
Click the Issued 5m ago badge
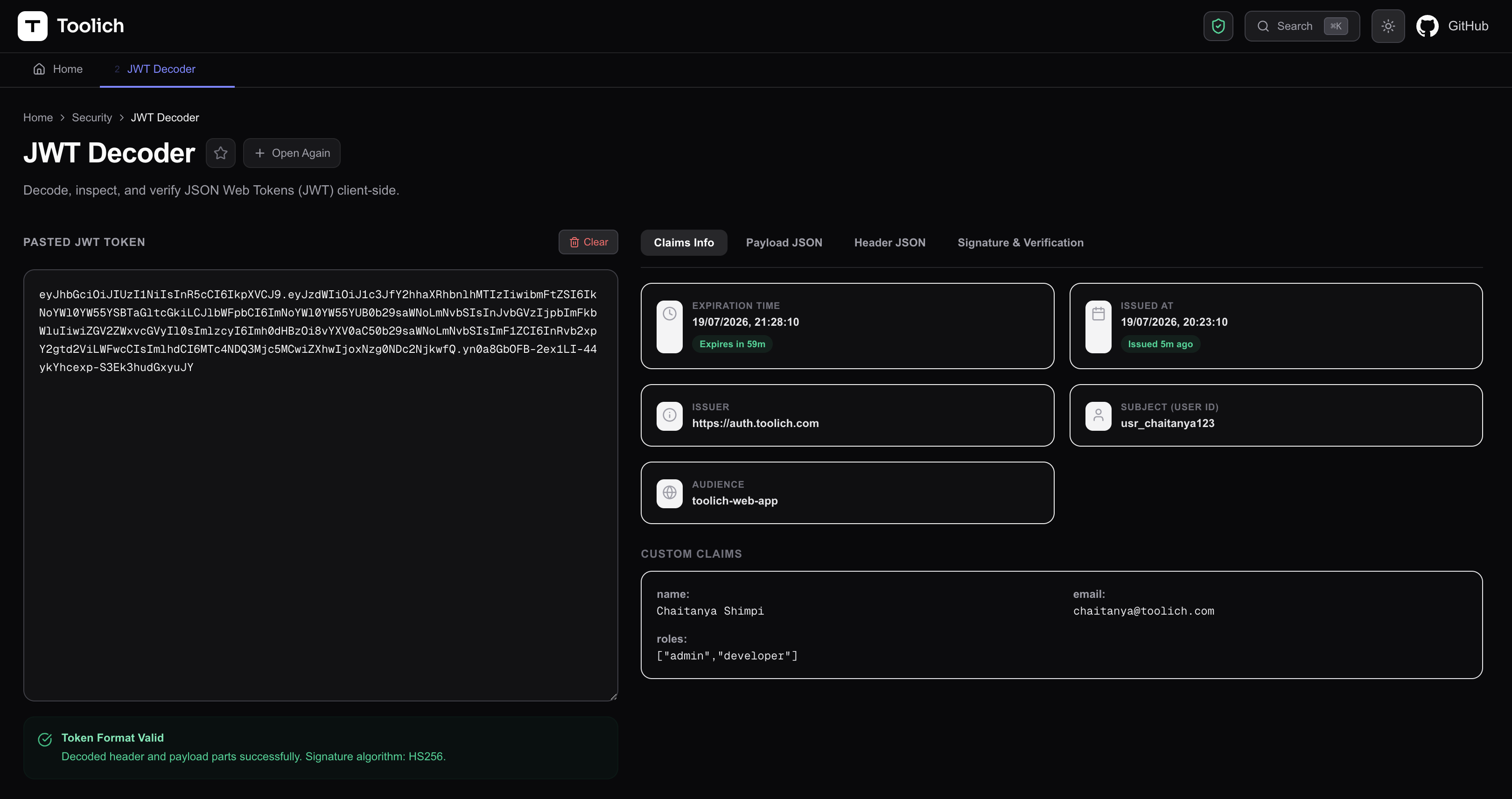(x=1161, y=344)
